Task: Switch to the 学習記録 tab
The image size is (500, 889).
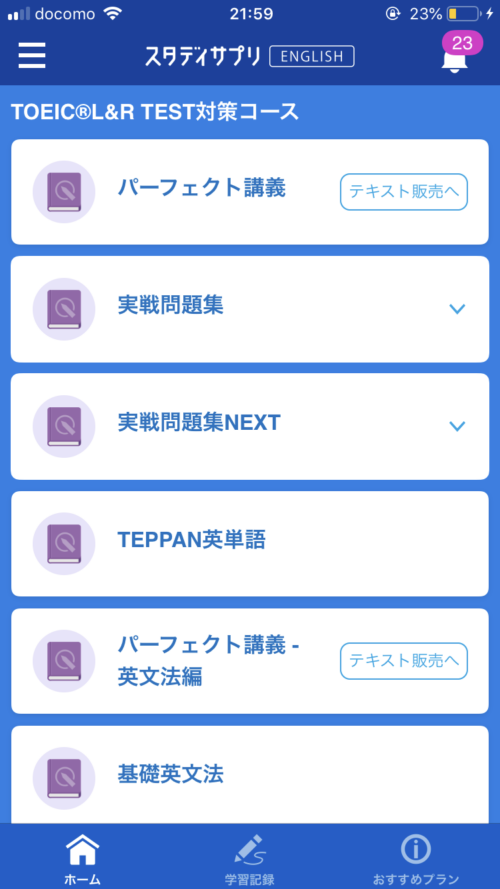Action: pyautogui.click(x=249, y=856)
